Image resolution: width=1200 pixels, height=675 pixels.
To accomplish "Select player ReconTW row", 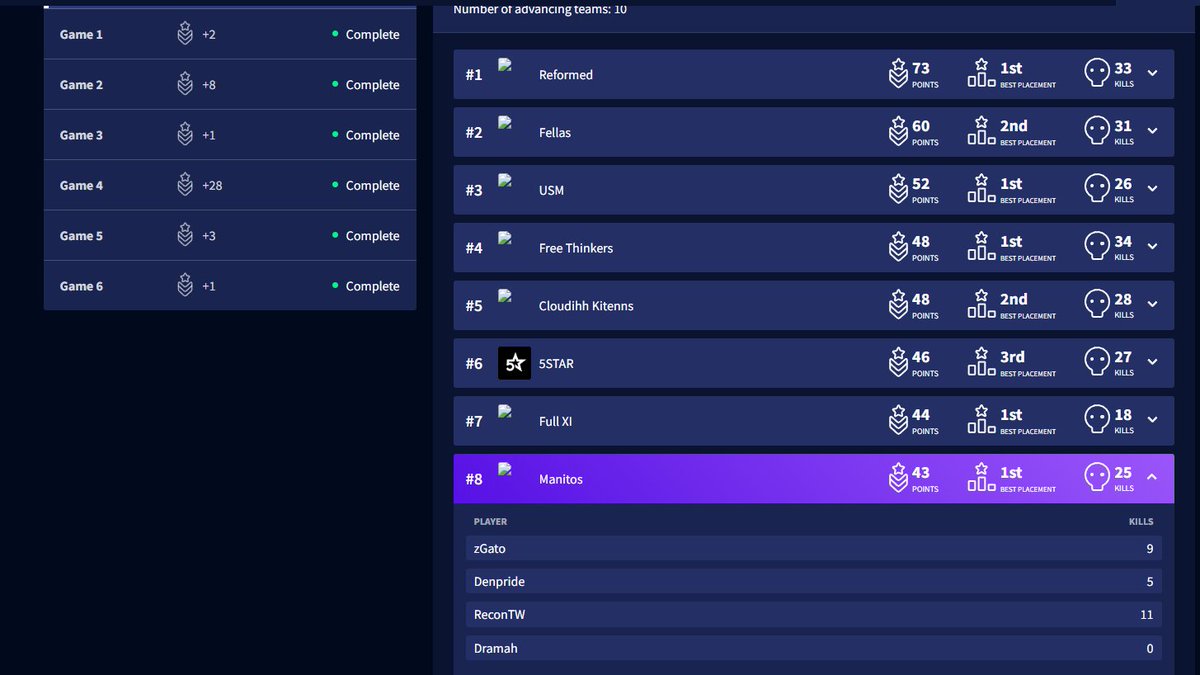I will pos(814,614).
